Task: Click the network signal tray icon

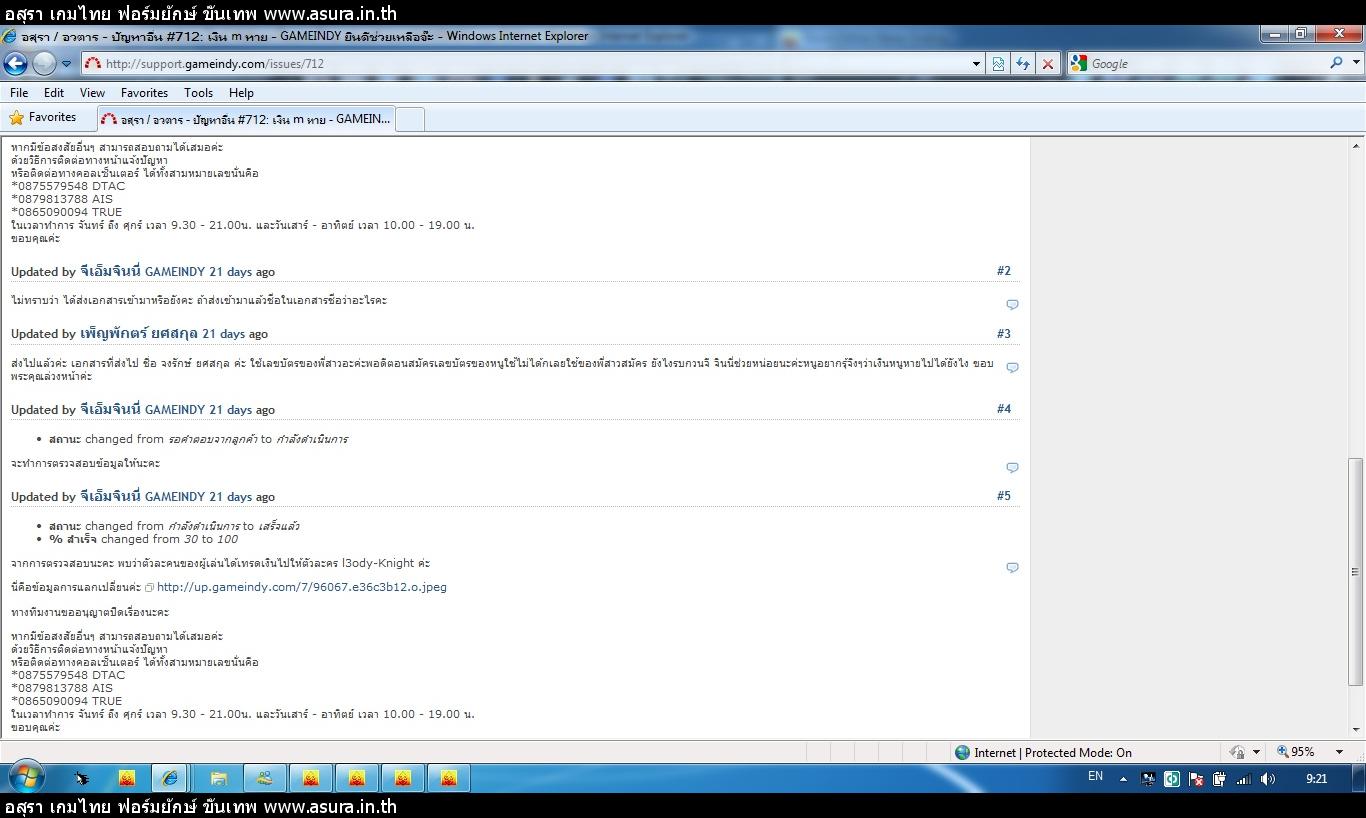Action: (x=1243, y=779)
